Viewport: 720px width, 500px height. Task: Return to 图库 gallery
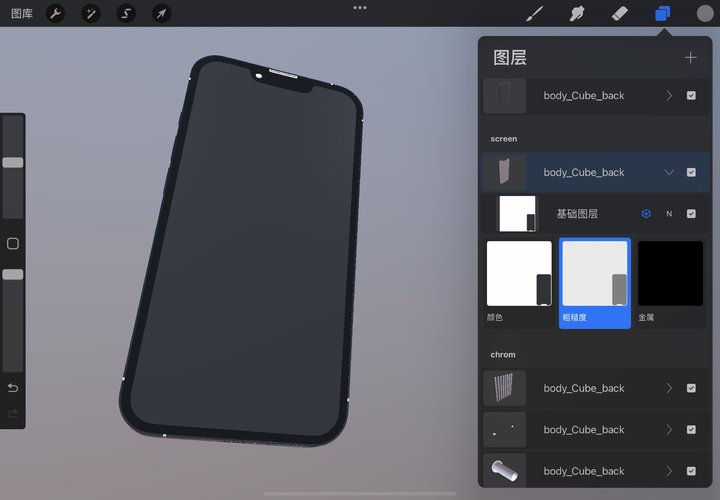[22, 13]
